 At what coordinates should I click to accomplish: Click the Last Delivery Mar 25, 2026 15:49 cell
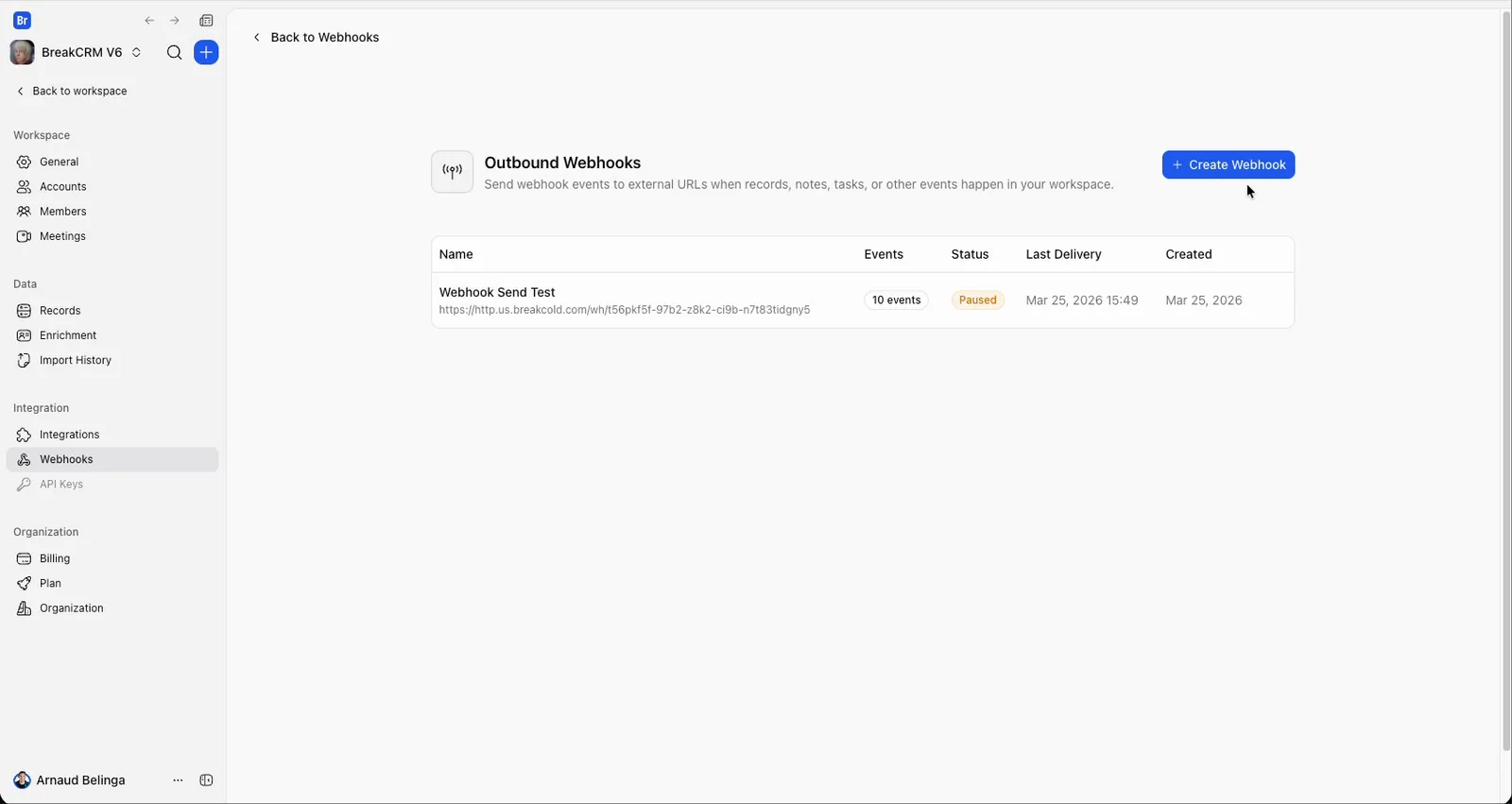point(1082,300)
